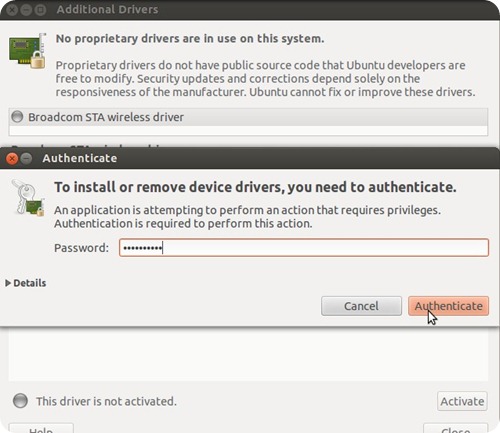500x433 pixels.
Task: Click the "Password:" label
Action: [81, 248]
